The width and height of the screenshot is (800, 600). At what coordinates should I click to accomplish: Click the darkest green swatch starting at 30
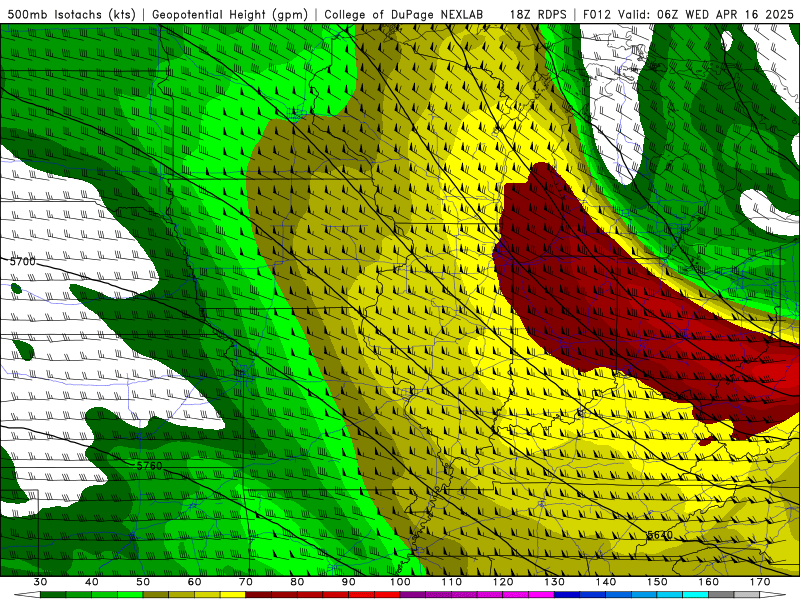click(x=53, y=595)
